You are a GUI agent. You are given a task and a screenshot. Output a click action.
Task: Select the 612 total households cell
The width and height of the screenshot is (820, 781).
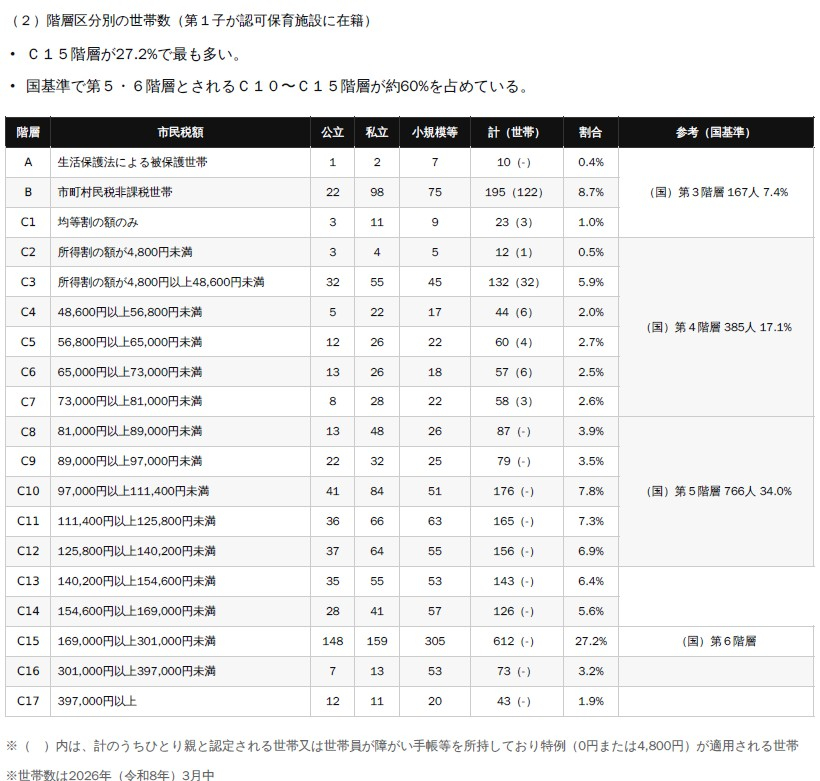tap(517, 641)
